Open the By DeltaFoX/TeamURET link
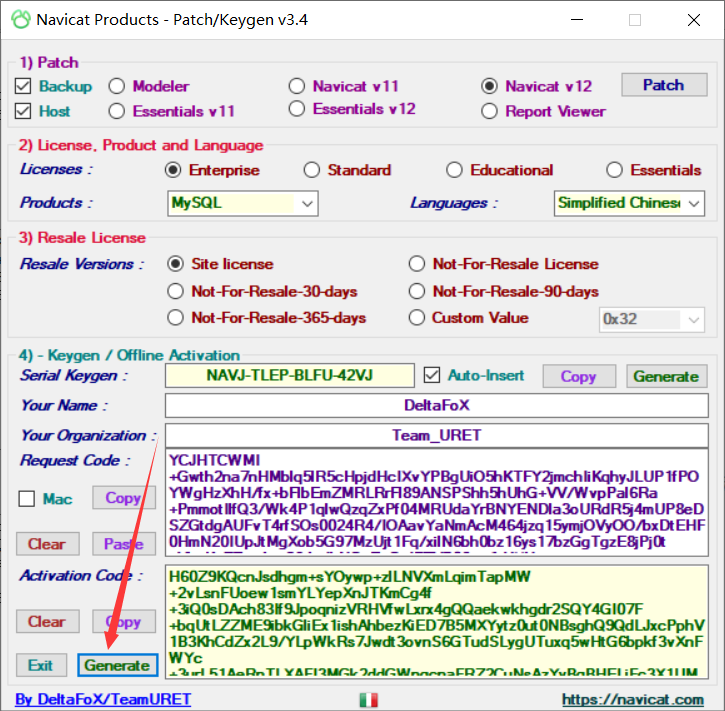The image size is (725, 711). tap(103, 699)
